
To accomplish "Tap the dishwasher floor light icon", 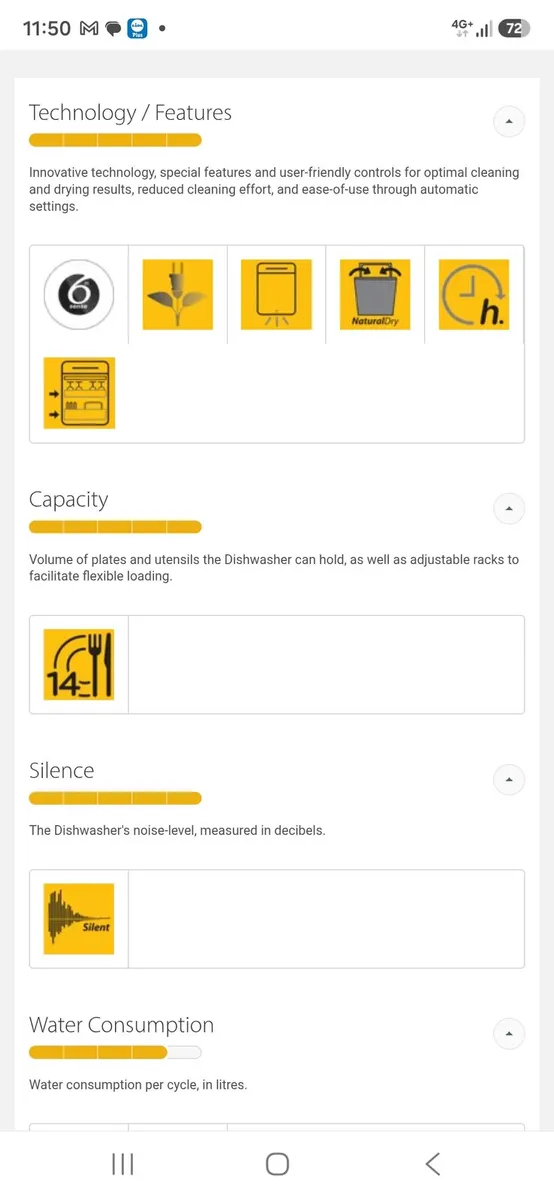I will [276, 295].
